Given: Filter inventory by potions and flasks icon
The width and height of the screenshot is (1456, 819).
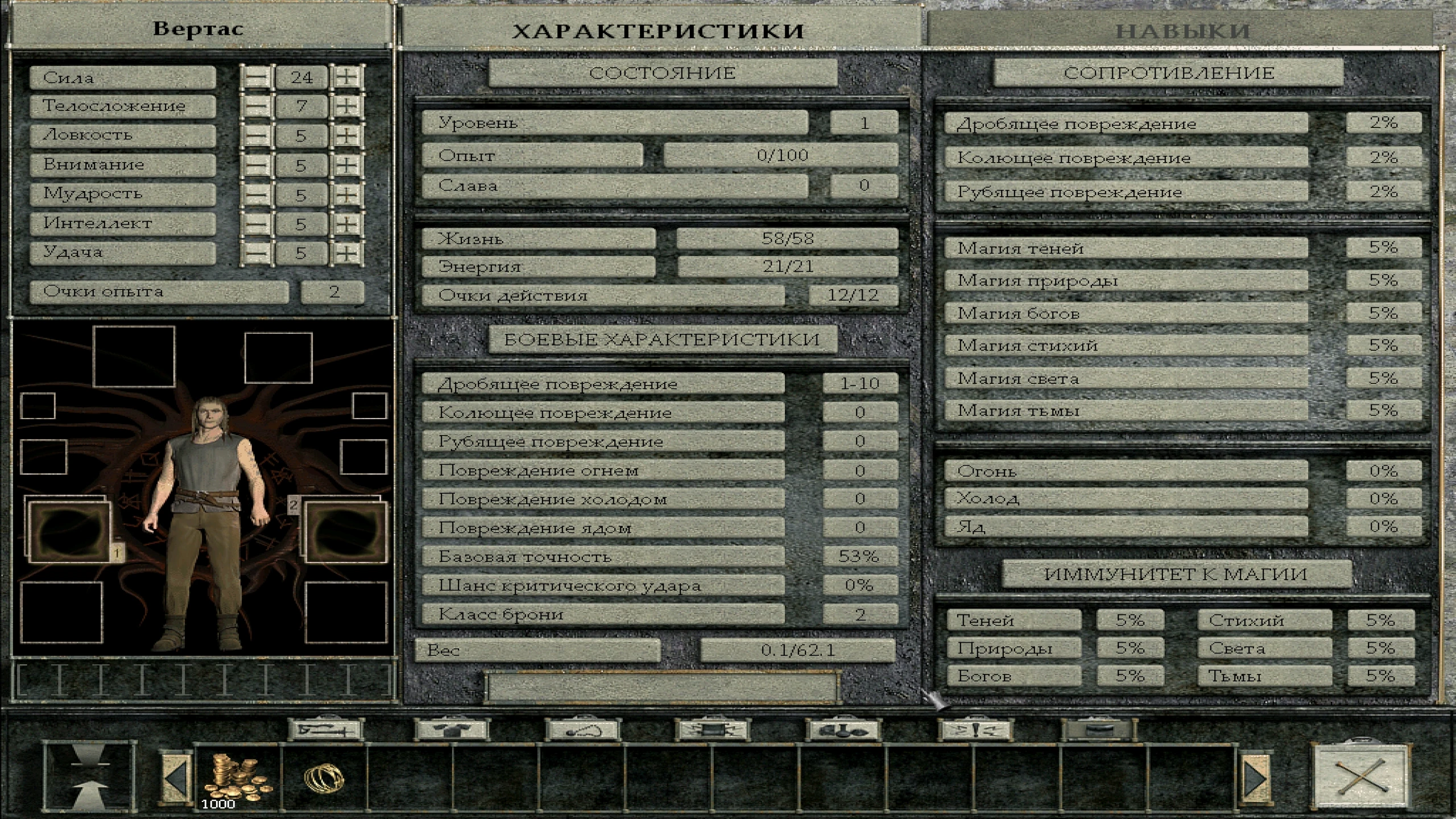Looking at the screenshot, I should point(843,730).
